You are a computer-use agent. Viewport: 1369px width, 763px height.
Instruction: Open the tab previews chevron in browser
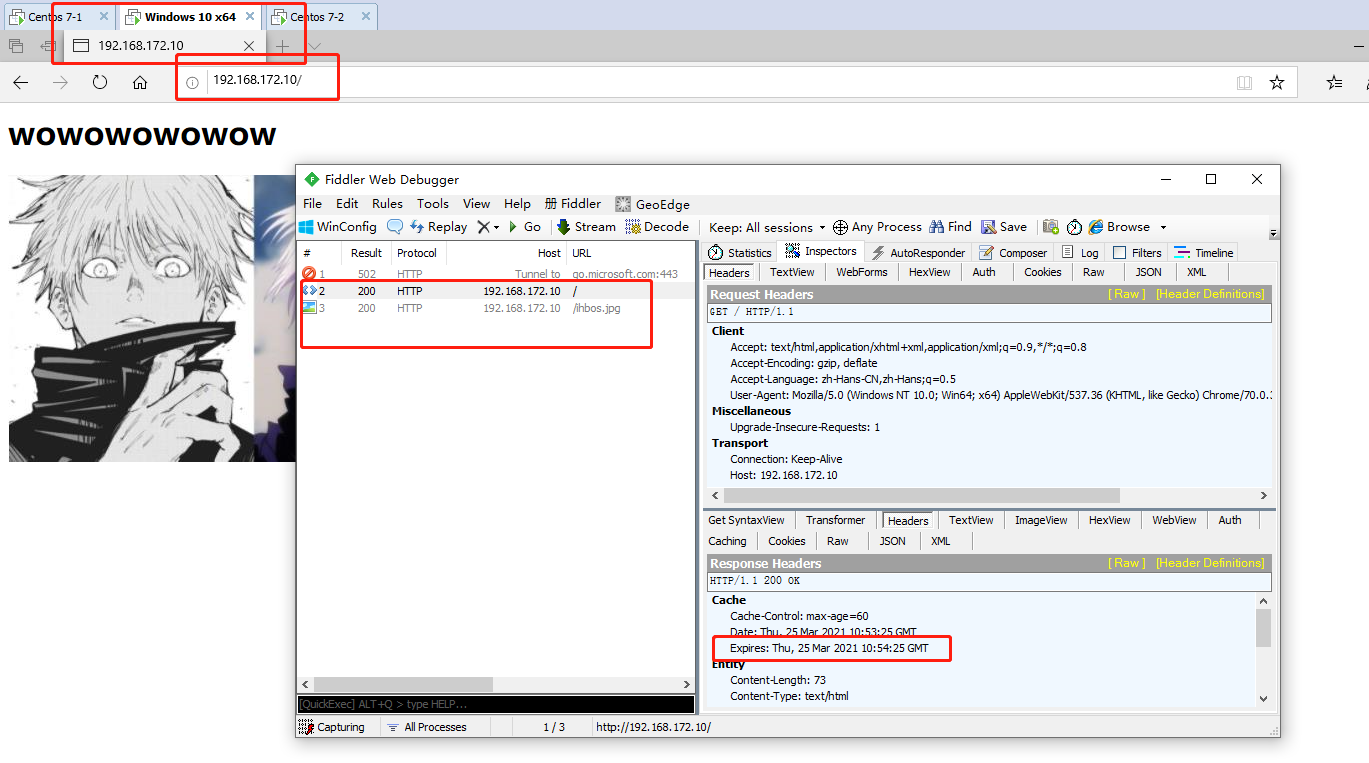click(315, 46)
